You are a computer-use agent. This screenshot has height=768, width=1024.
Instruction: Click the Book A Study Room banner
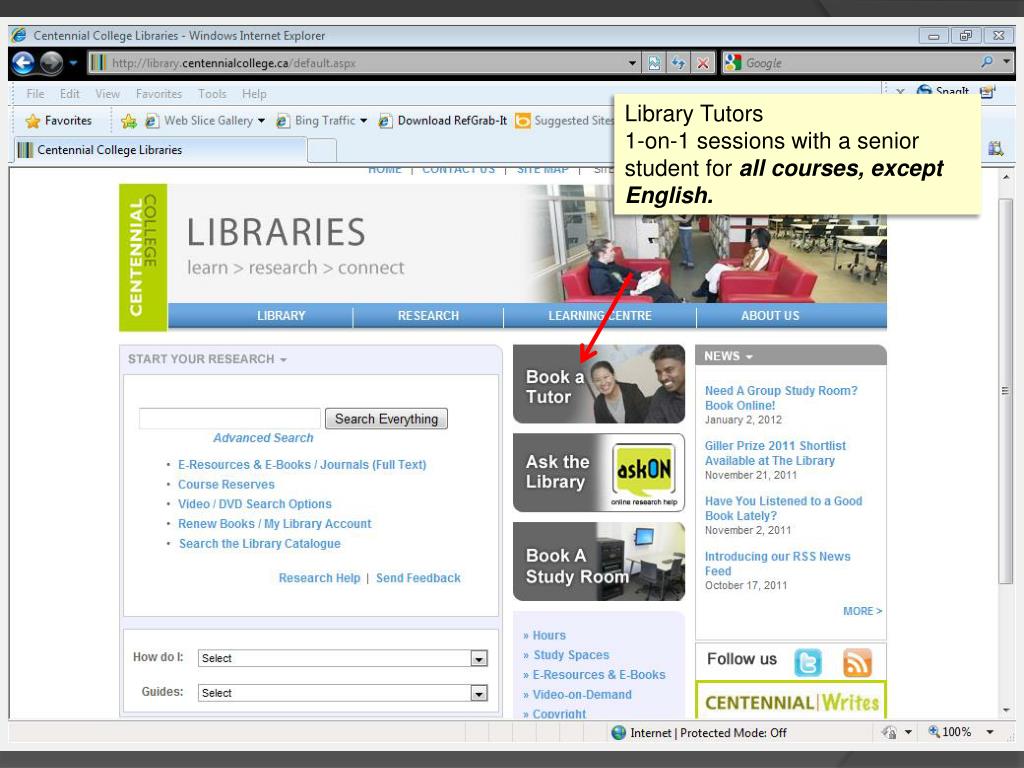(599, 562)
